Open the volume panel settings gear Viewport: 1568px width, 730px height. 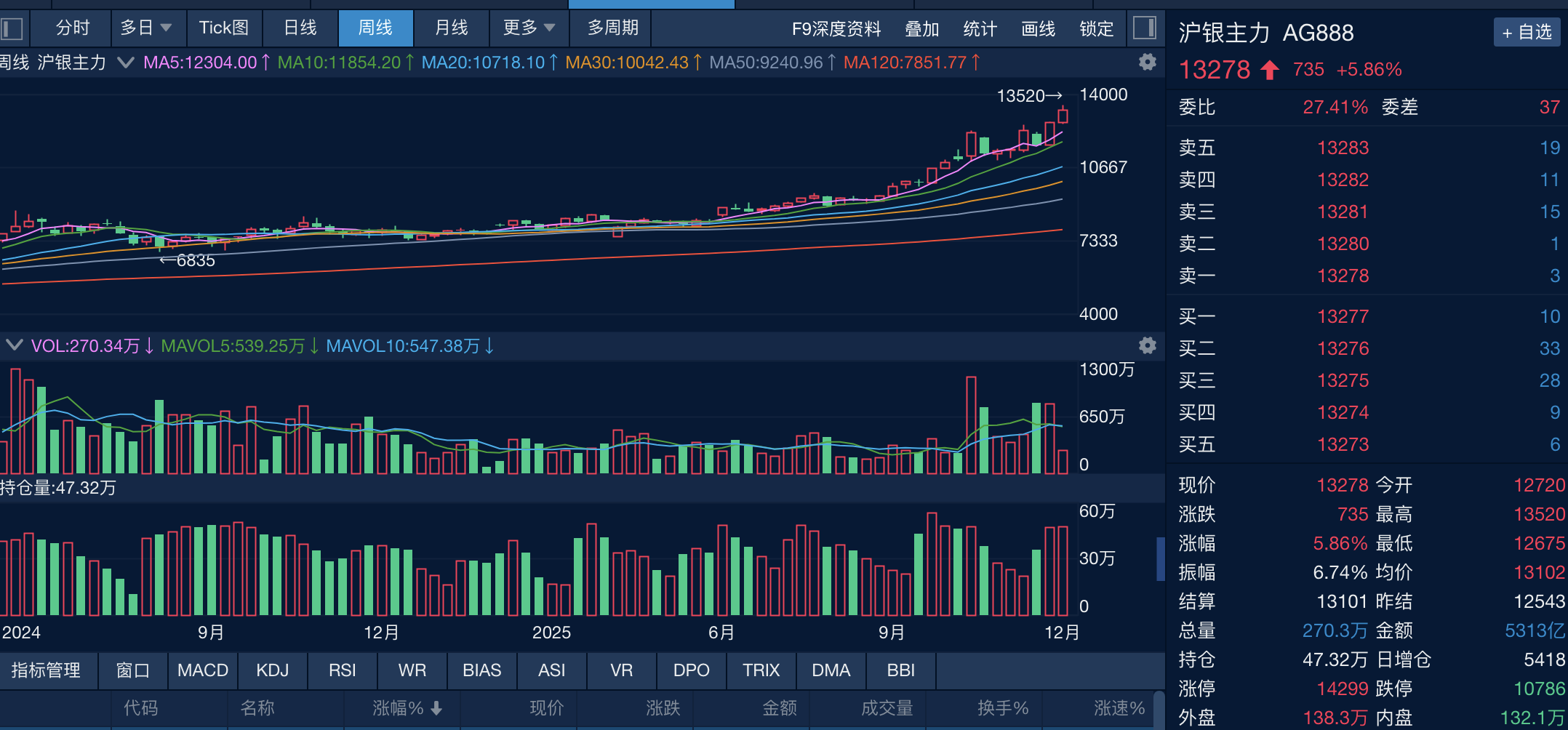(x=1147, y=345)
